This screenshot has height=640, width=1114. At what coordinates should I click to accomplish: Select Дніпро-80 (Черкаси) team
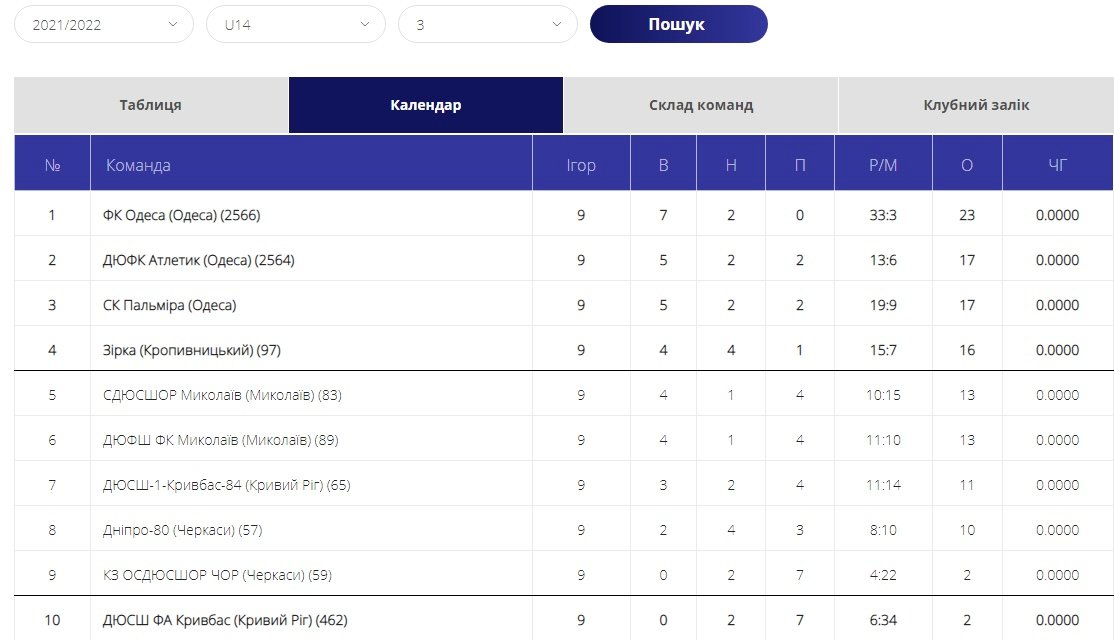point(182,530)
